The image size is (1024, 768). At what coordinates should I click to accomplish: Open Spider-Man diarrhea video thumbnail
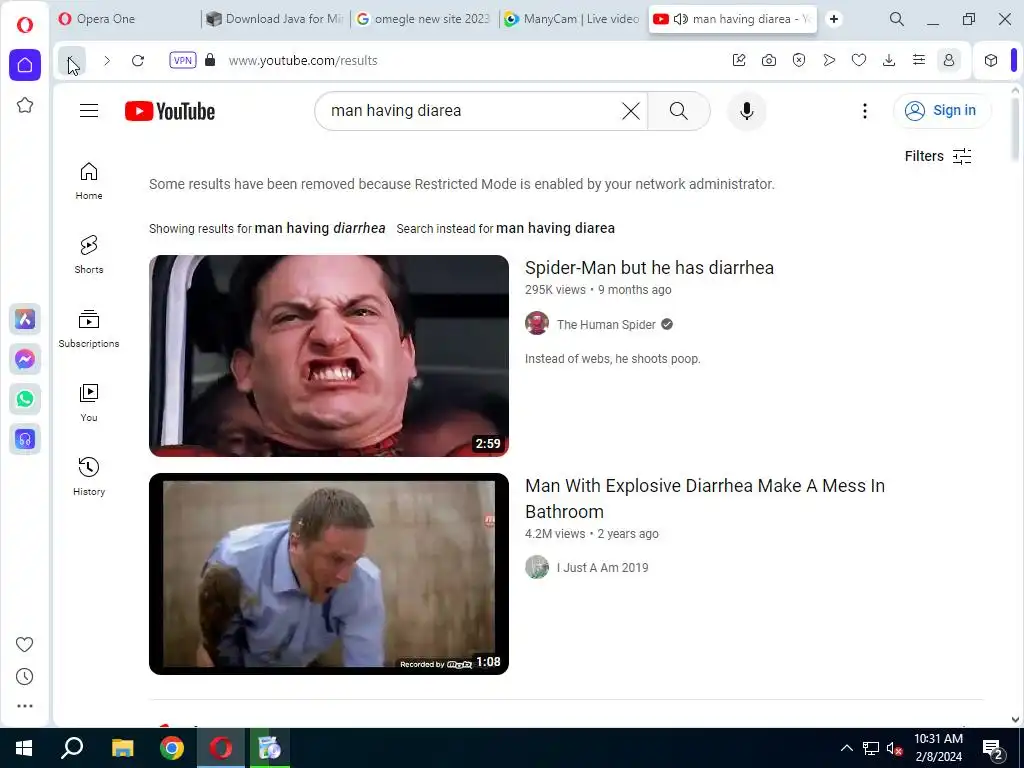point(328,356)
